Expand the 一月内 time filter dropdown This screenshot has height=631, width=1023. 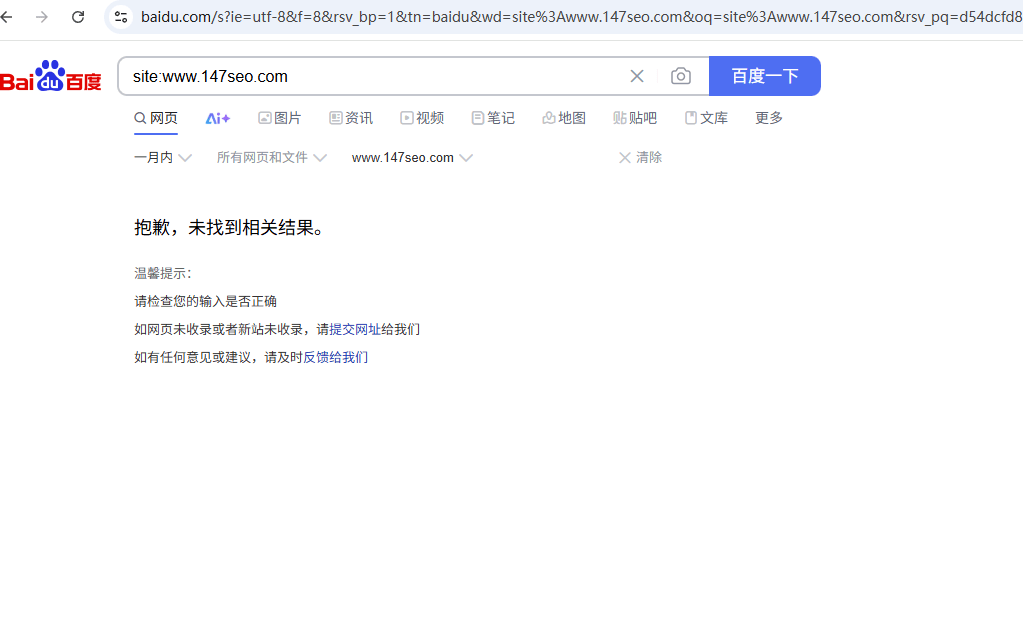pyautogui.click(x=162, y=157)
